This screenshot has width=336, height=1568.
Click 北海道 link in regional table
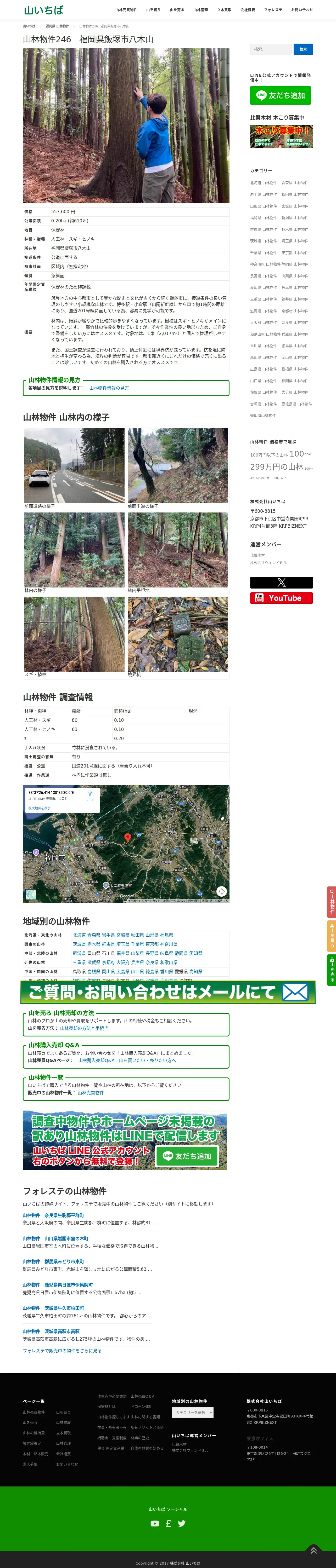pos(79,935)
